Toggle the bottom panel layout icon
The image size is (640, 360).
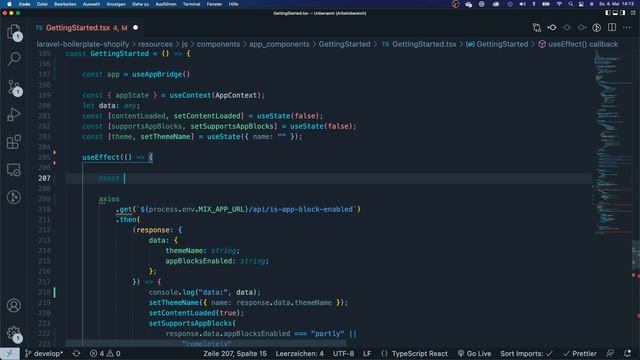click(615, 13)
